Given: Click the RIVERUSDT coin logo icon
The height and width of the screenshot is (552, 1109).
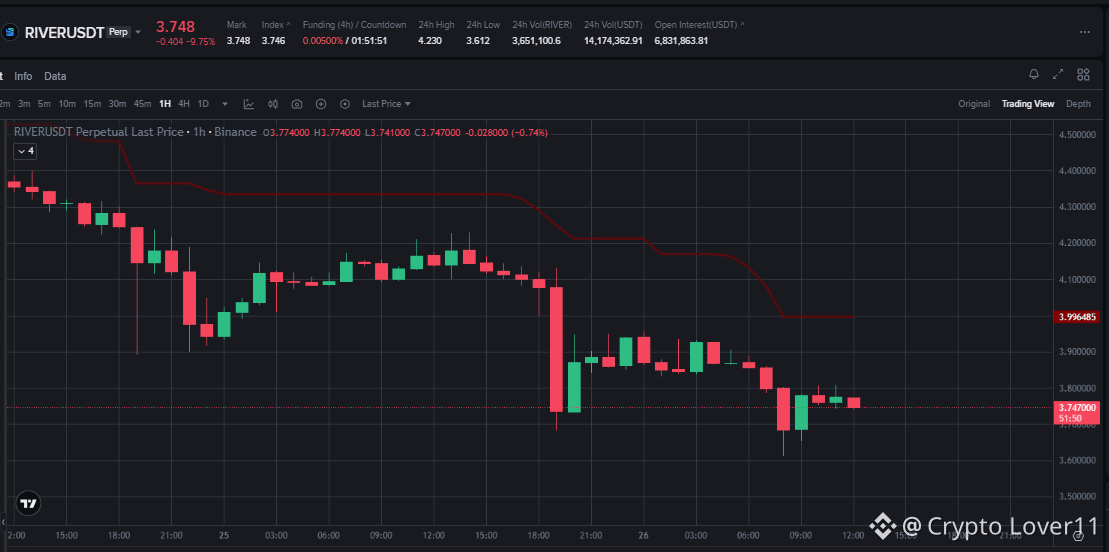Looking at the screenshot, I should 10,33.
